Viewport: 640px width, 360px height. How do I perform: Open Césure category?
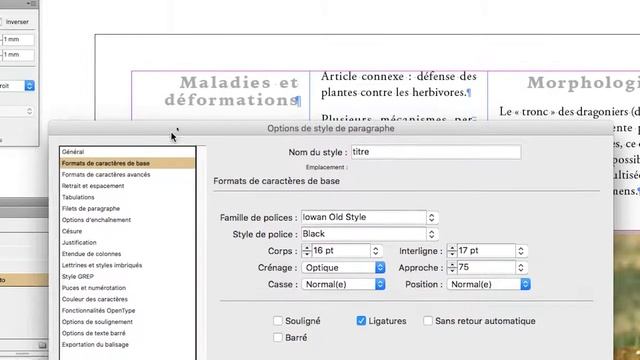pyautogui.click(x=72, y=231)
